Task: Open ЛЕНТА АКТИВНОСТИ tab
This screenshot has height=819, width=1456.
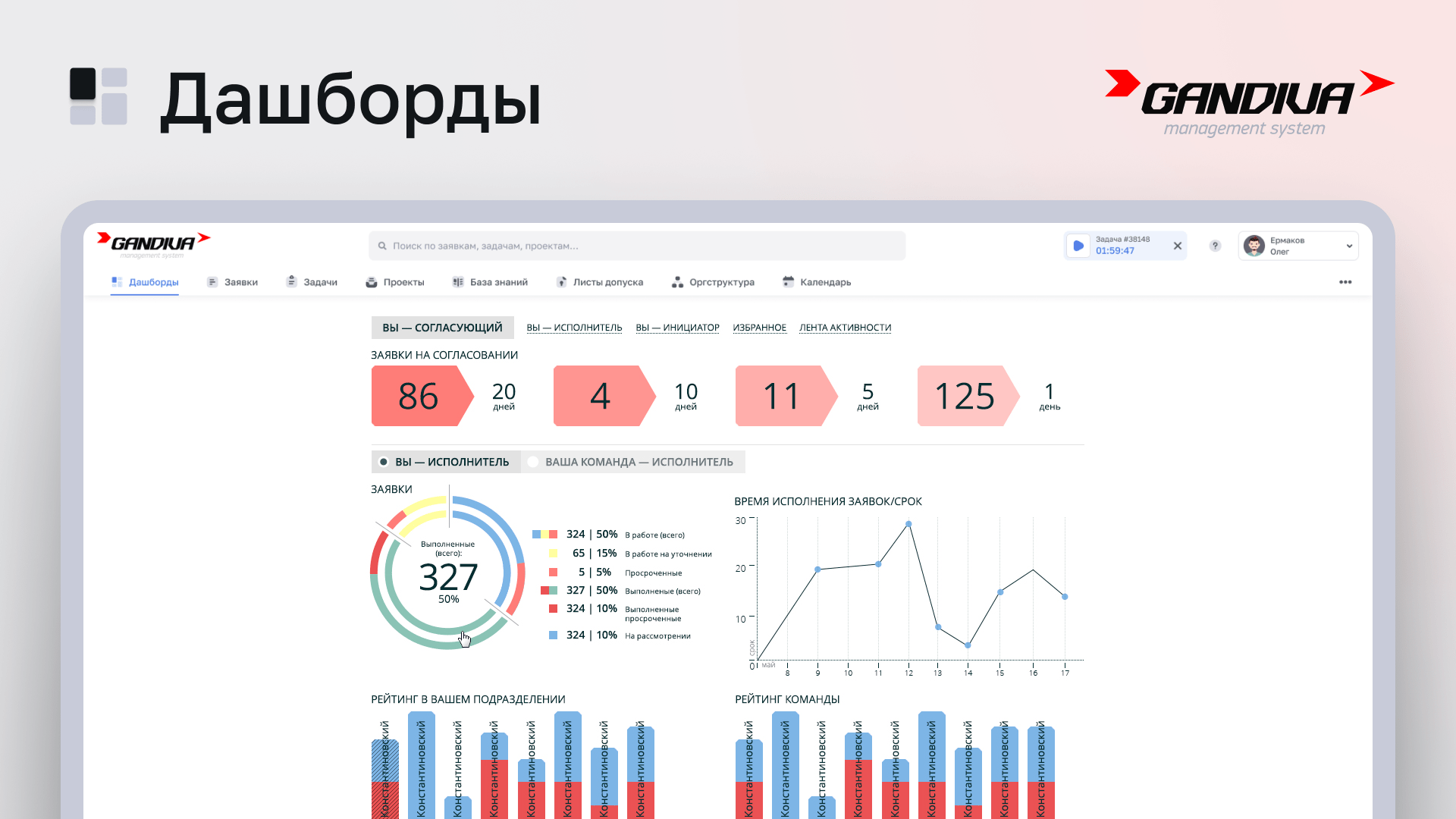Action: tap(845, 328)
